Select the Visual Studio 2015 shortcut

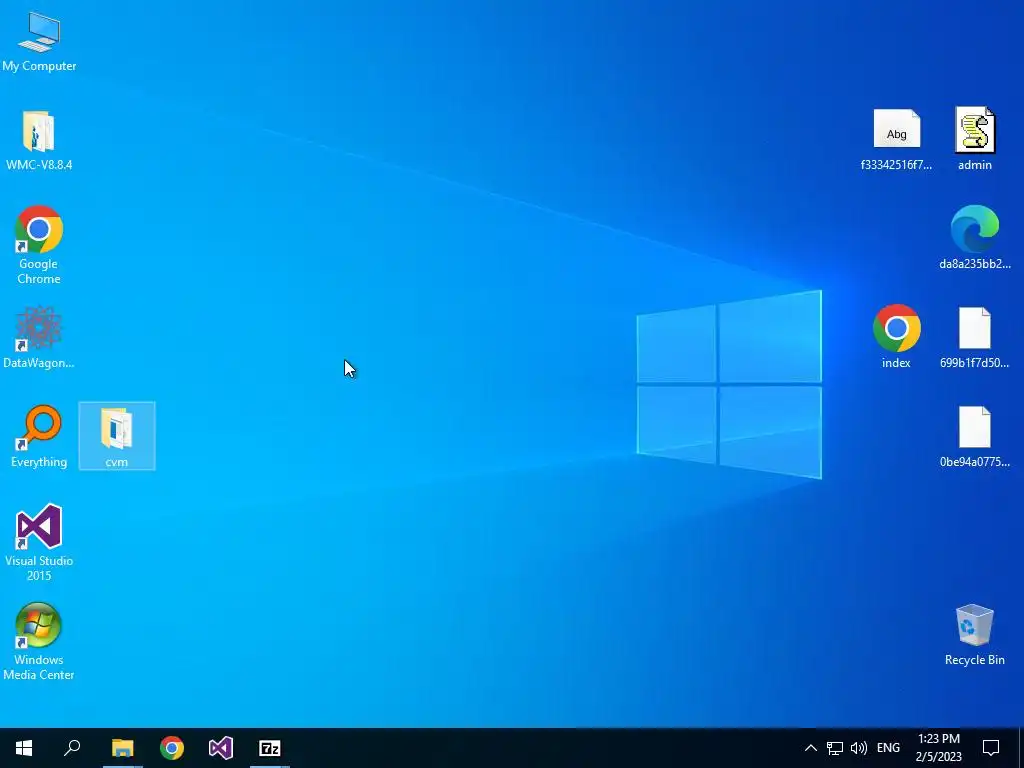[x=39, y=542]
